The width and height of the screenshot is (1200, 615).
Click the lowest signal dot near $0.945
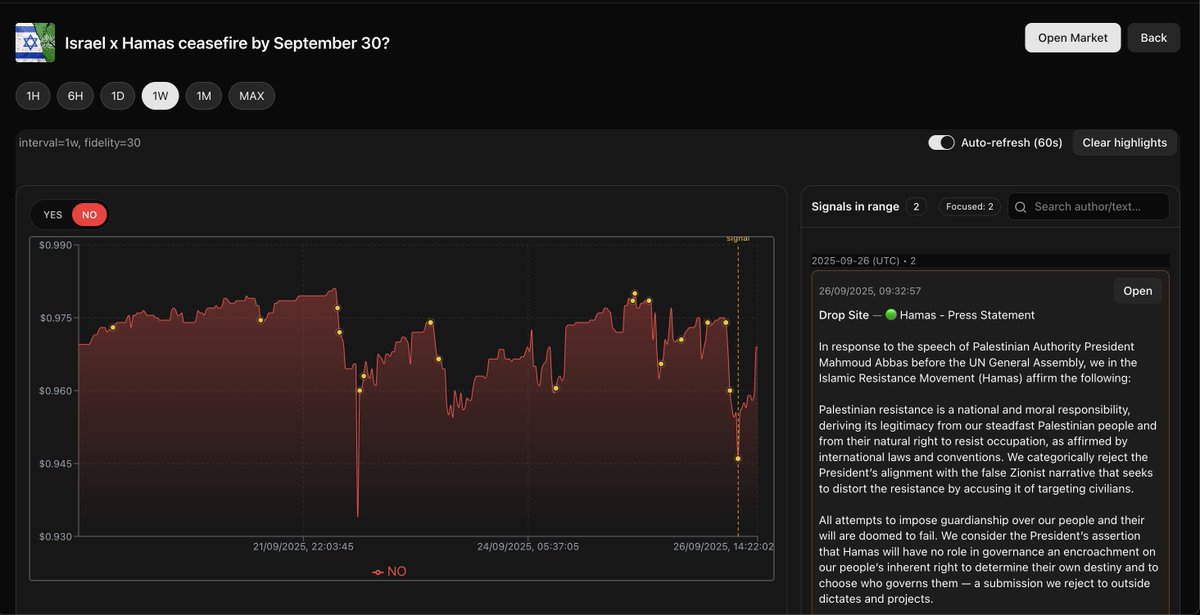coord(738,459)
